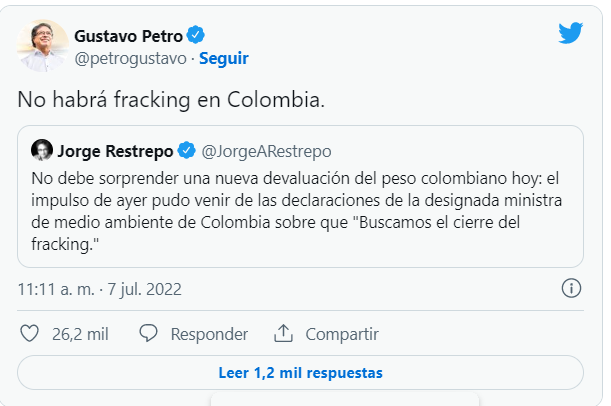The image size is (611, 406).
Task: Click the reply speech bubble icon
Action: 149,333
